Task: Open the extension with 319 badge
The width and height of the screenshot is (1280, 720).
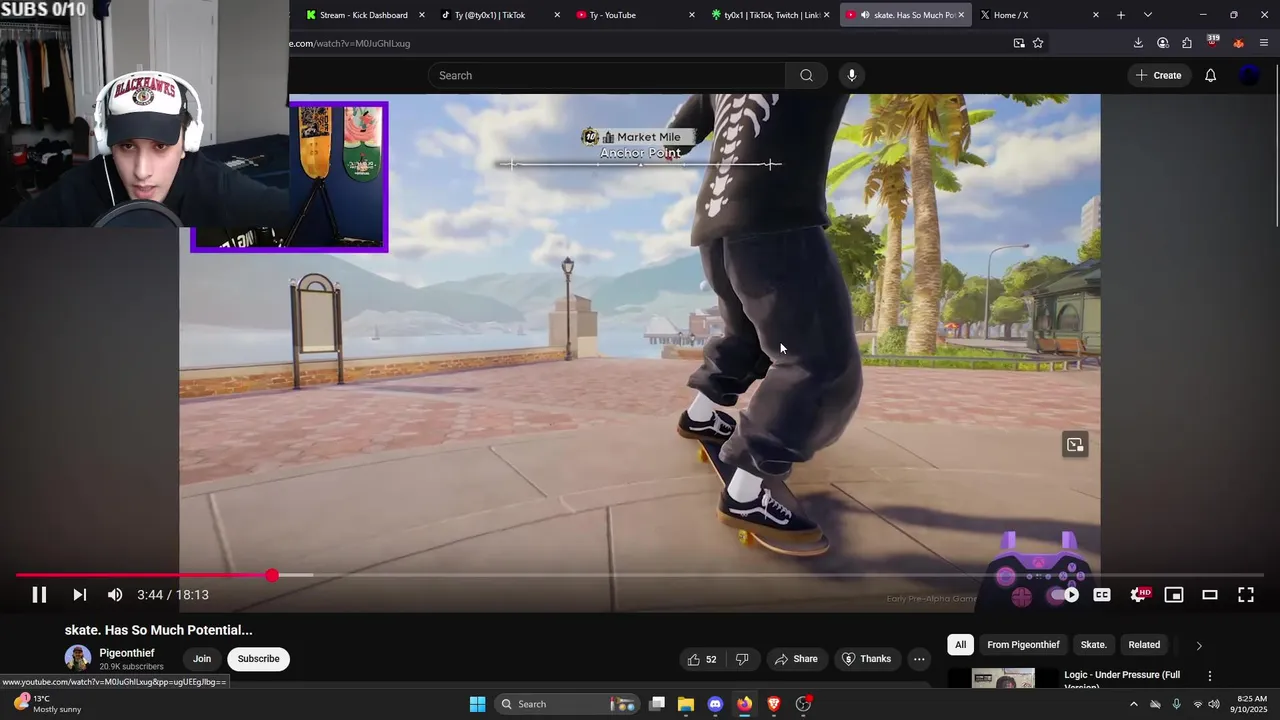Action: click(x=1212, y=42)
